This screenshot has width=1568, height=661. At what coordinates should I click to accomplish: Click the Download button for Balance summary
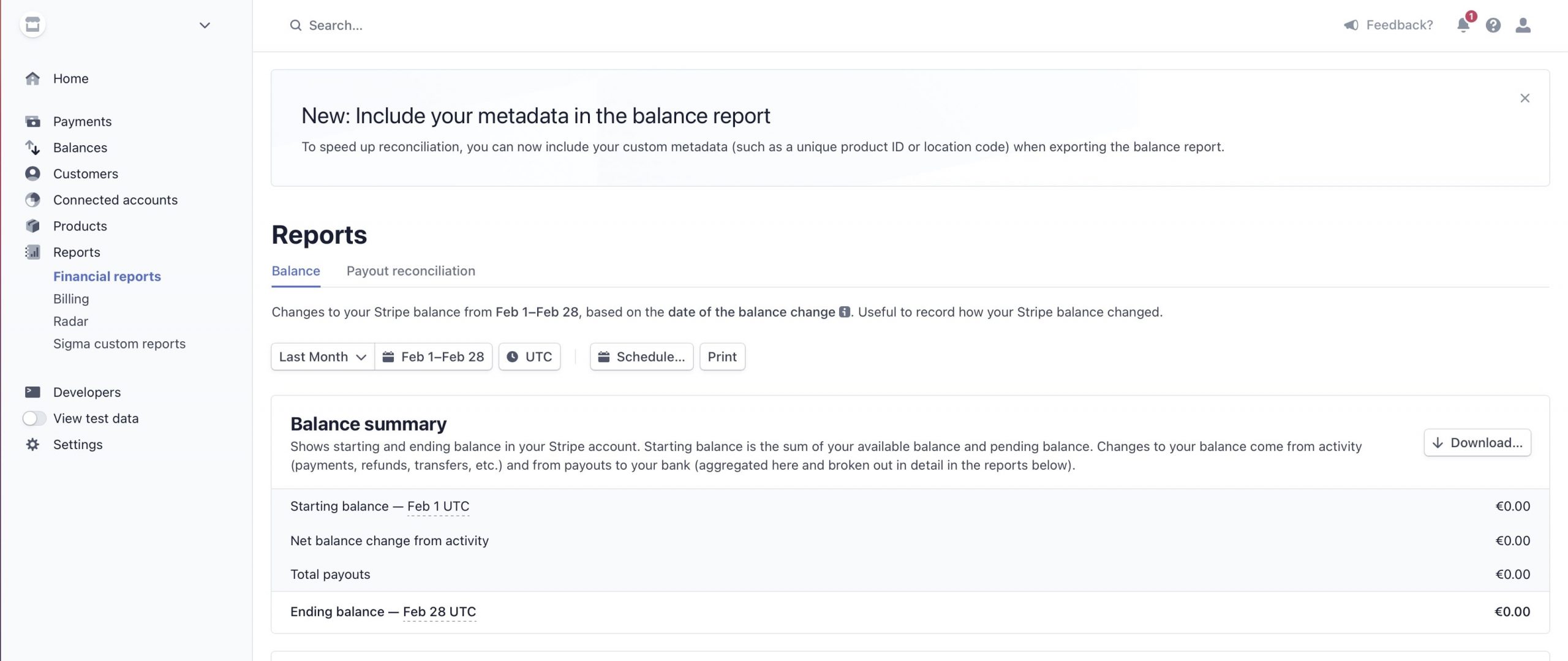(x=1477, y=442)
